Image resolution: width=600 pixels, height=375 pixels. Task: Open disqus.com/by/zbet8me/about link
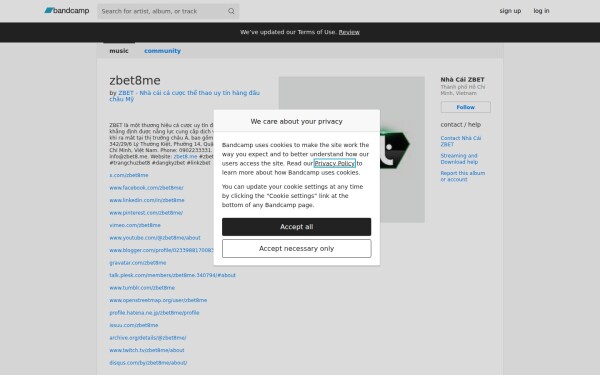(x=148, y=363)
